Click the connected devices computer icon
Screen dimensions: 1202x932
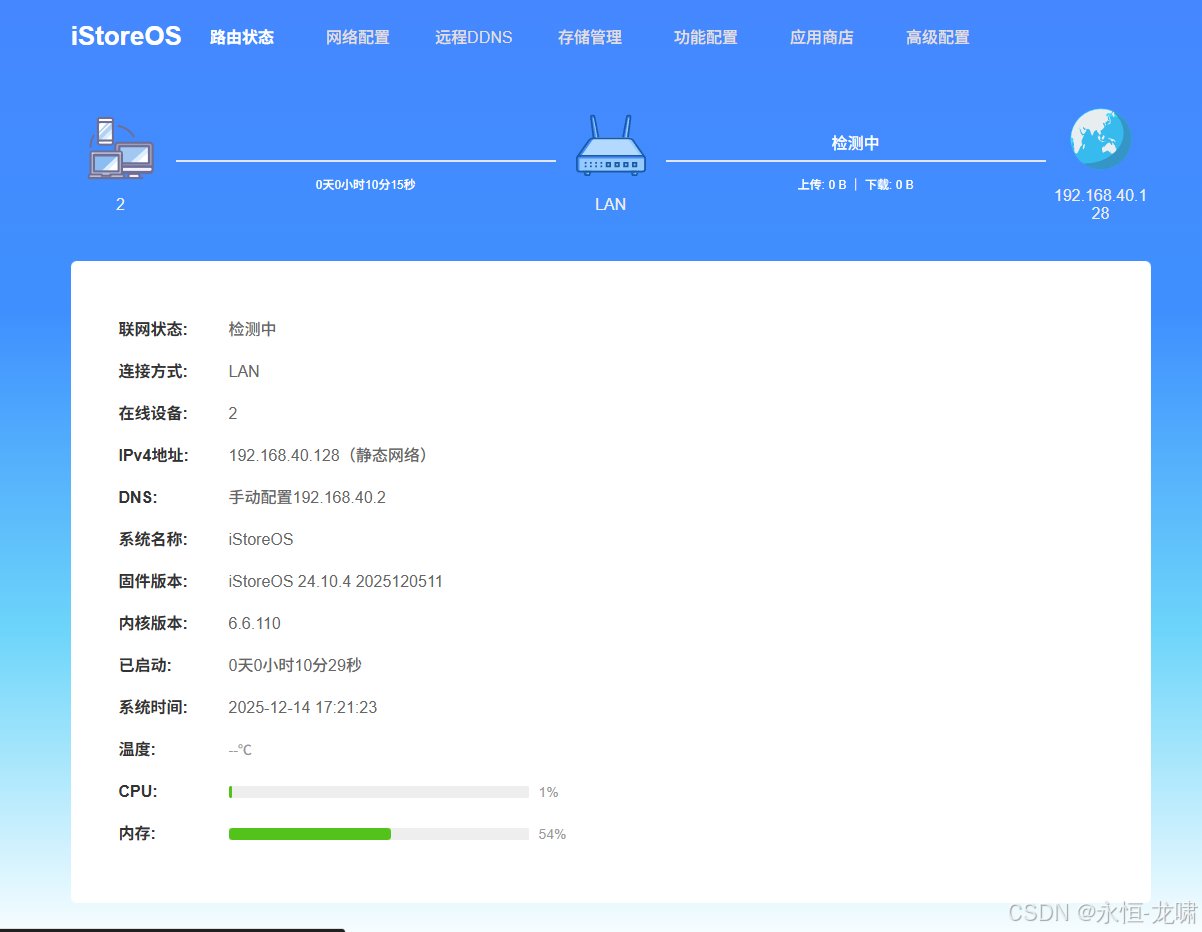[x=120, y=148]
